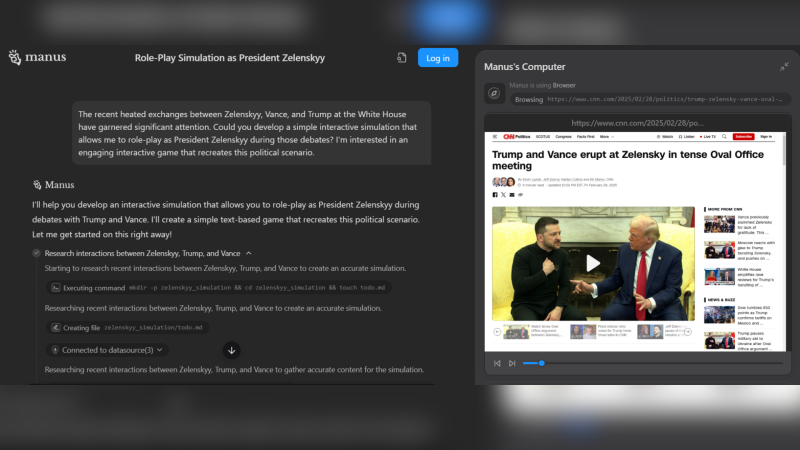Screen dimensions: 800x450
Task: Click the Manus avatar icon above the reply
Action: [x=37, y=185]
